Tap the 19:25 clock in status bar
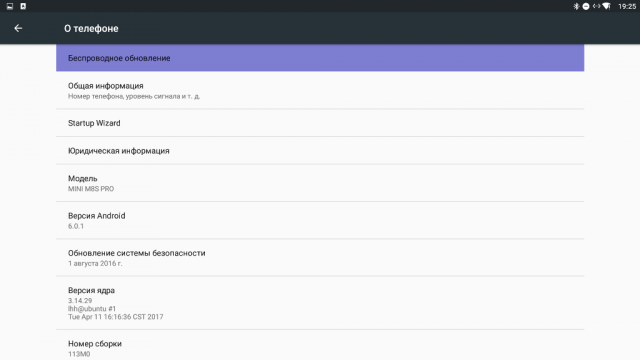The height and width of the screenshot is (360, 640). pos(627,6)
